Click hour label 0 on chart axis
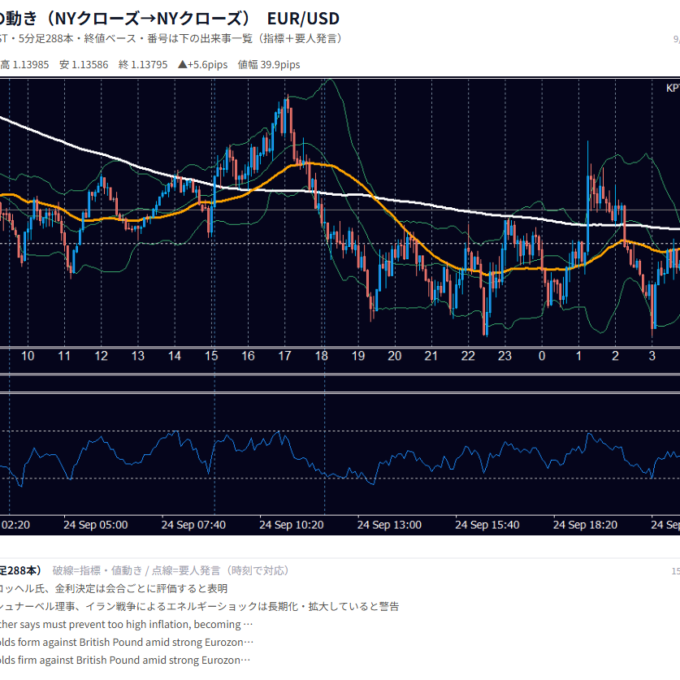 (542, 356)
